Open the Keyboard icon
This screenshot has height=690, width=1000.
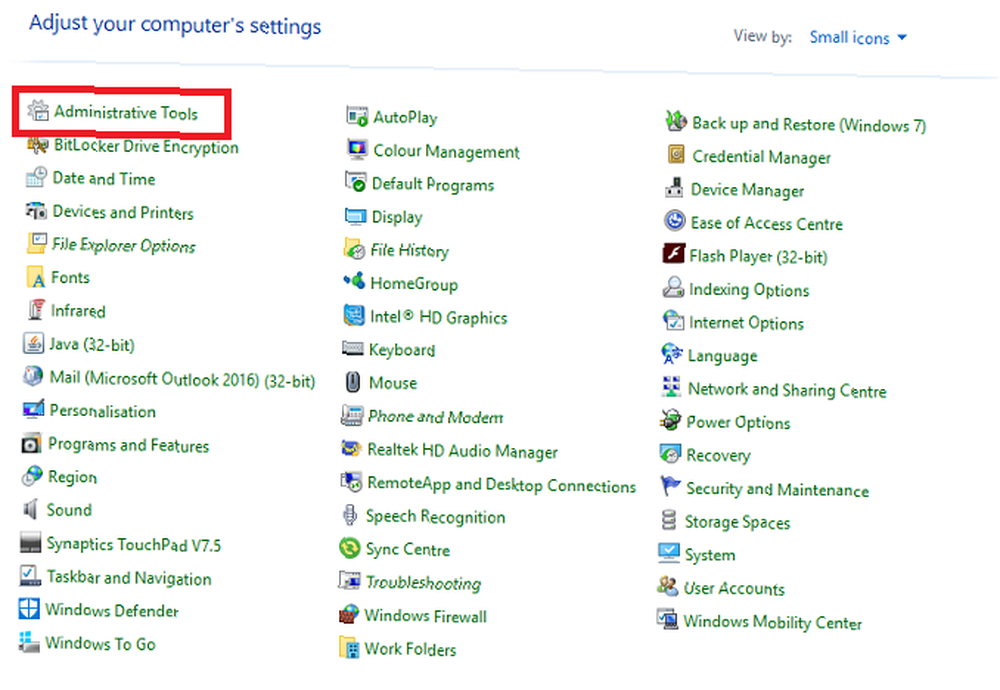[x=353, y=348]
